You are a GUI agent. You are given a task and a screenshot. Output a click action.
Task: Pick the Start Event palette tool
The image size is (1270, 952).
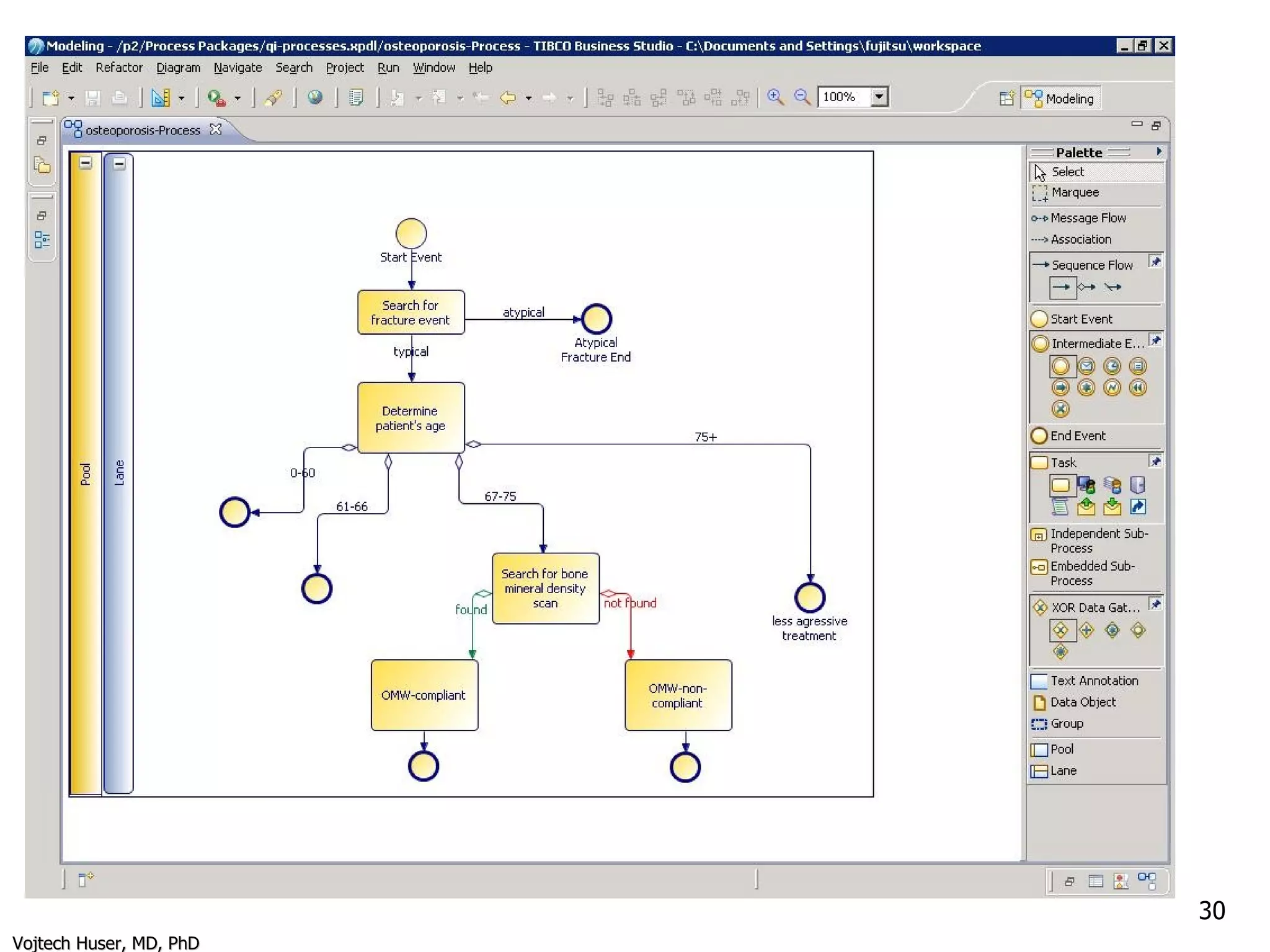pyautogui.click(x=1081, y=319)
